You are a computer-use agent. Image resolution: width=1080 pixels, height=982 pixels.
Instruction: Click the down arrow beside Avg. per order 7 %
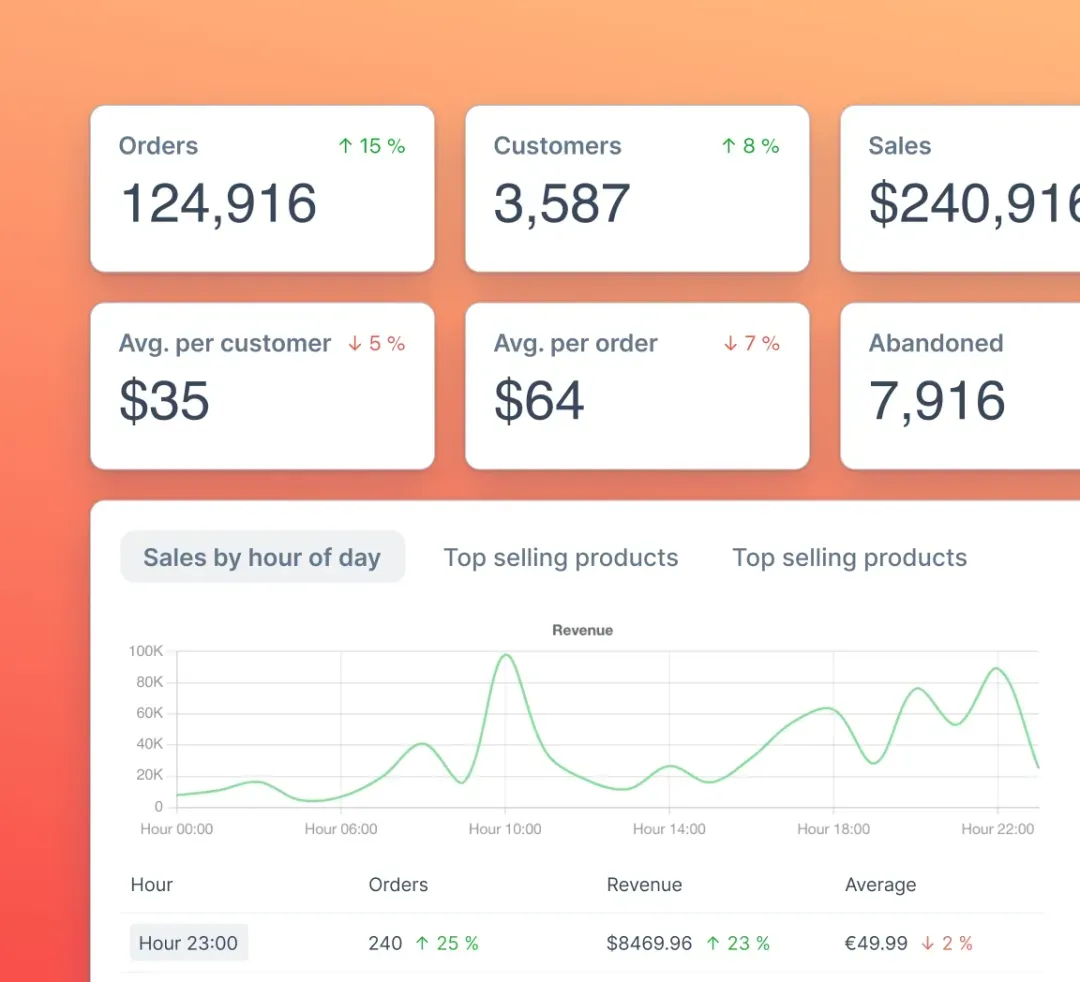coord(730,344)
